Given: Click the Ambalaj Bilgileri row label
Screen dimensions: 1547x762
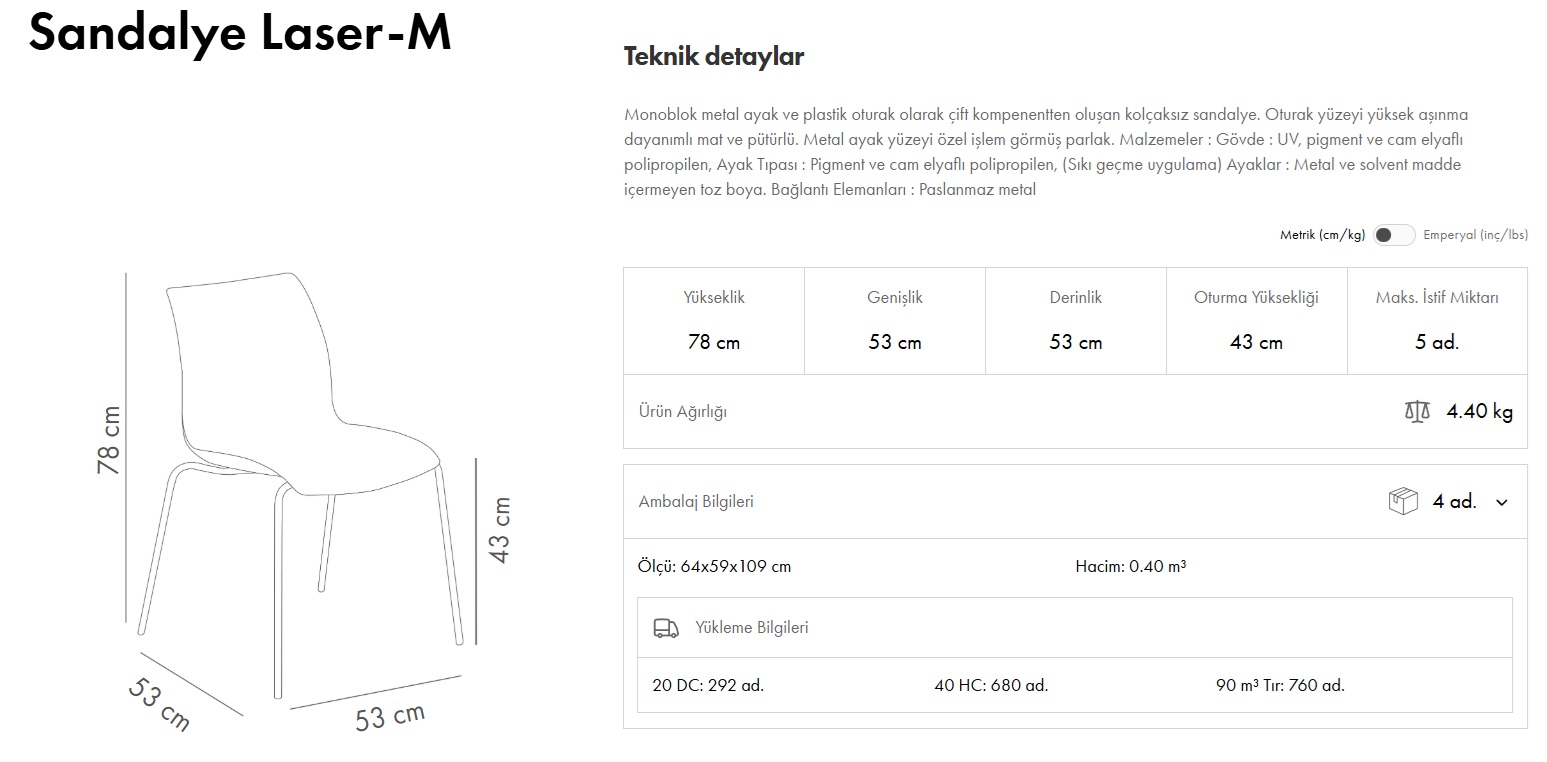Looking at the screenshot, I should point(696,501).
